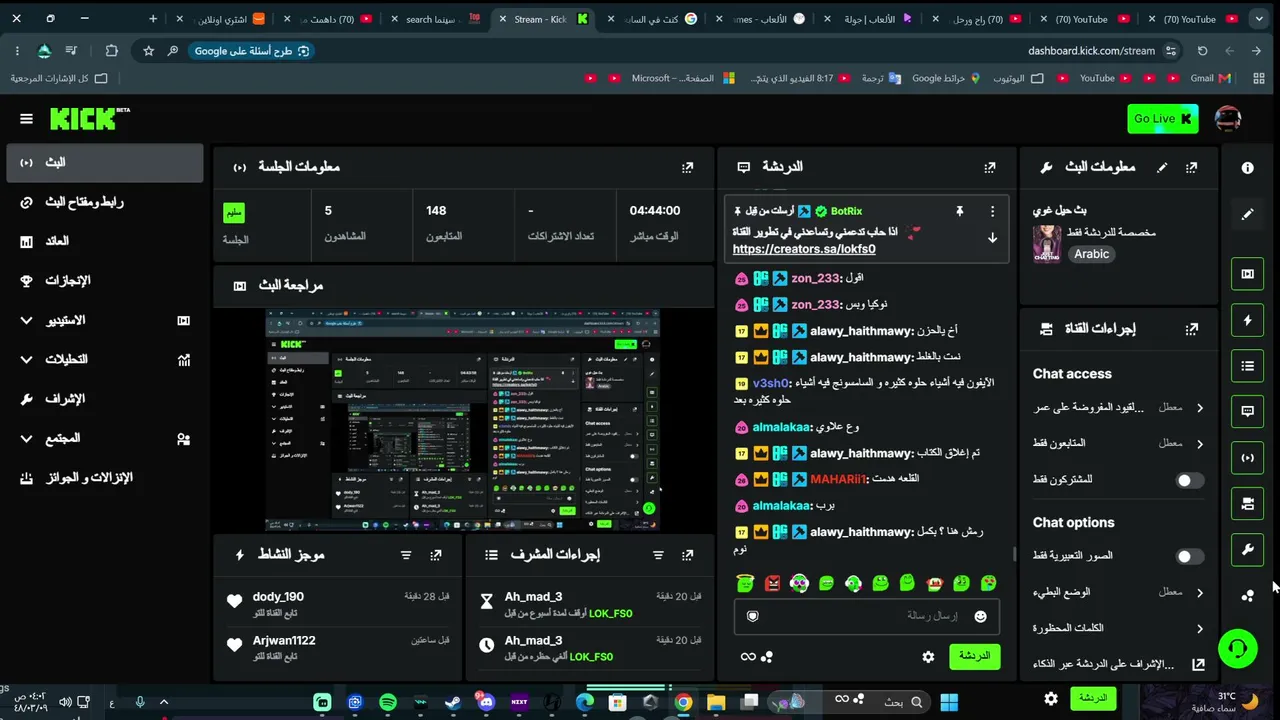The height and width of the screenshot is (720, 1280).
Task: Click the stream category thumbnail
Action: pos(1047,244)
